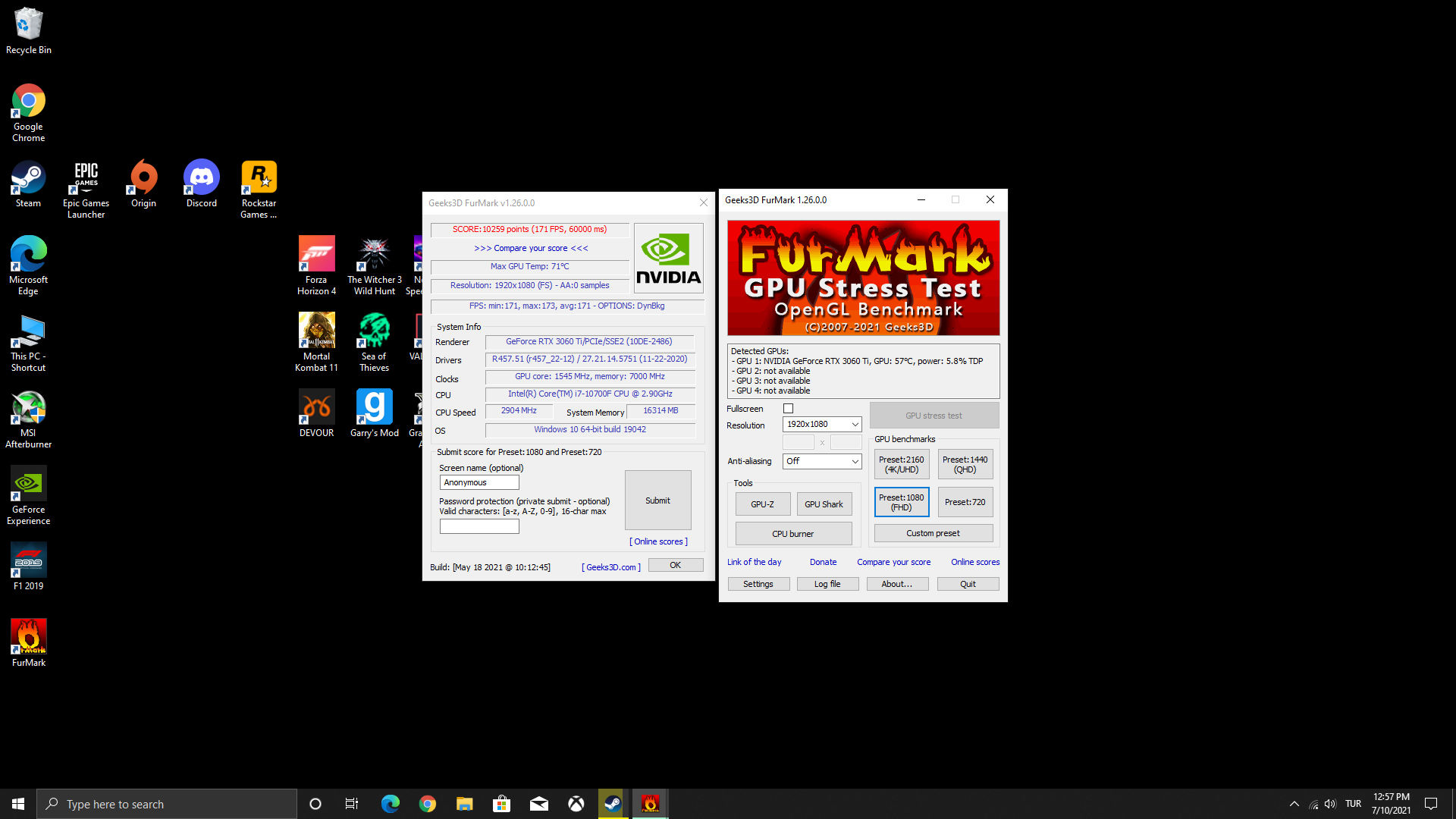Open the Link of the day
The height and width of the screenshot is (819, 1456).
click(x=755, y=563)
